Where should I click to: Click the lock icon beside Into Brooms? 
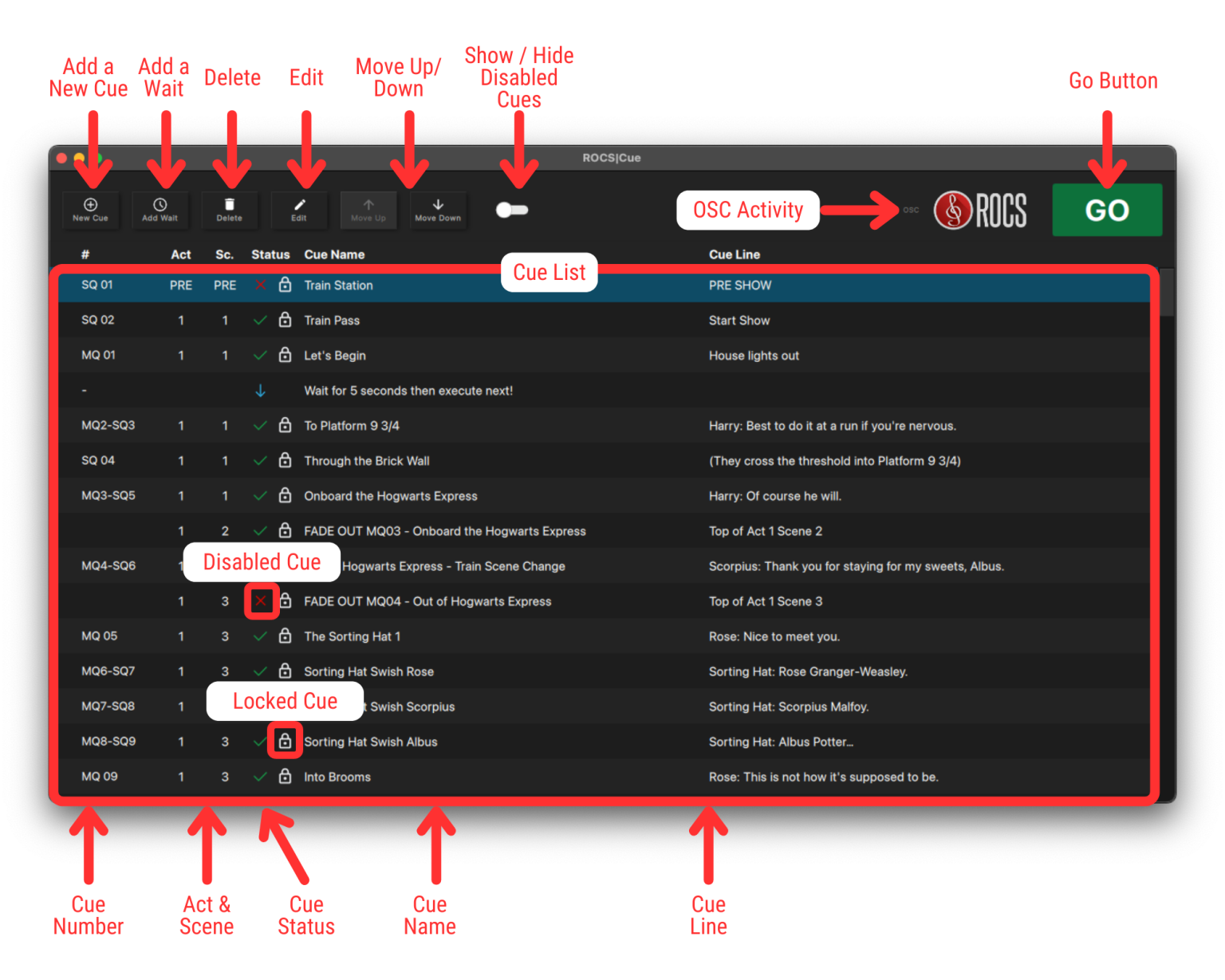pos(285,776)
